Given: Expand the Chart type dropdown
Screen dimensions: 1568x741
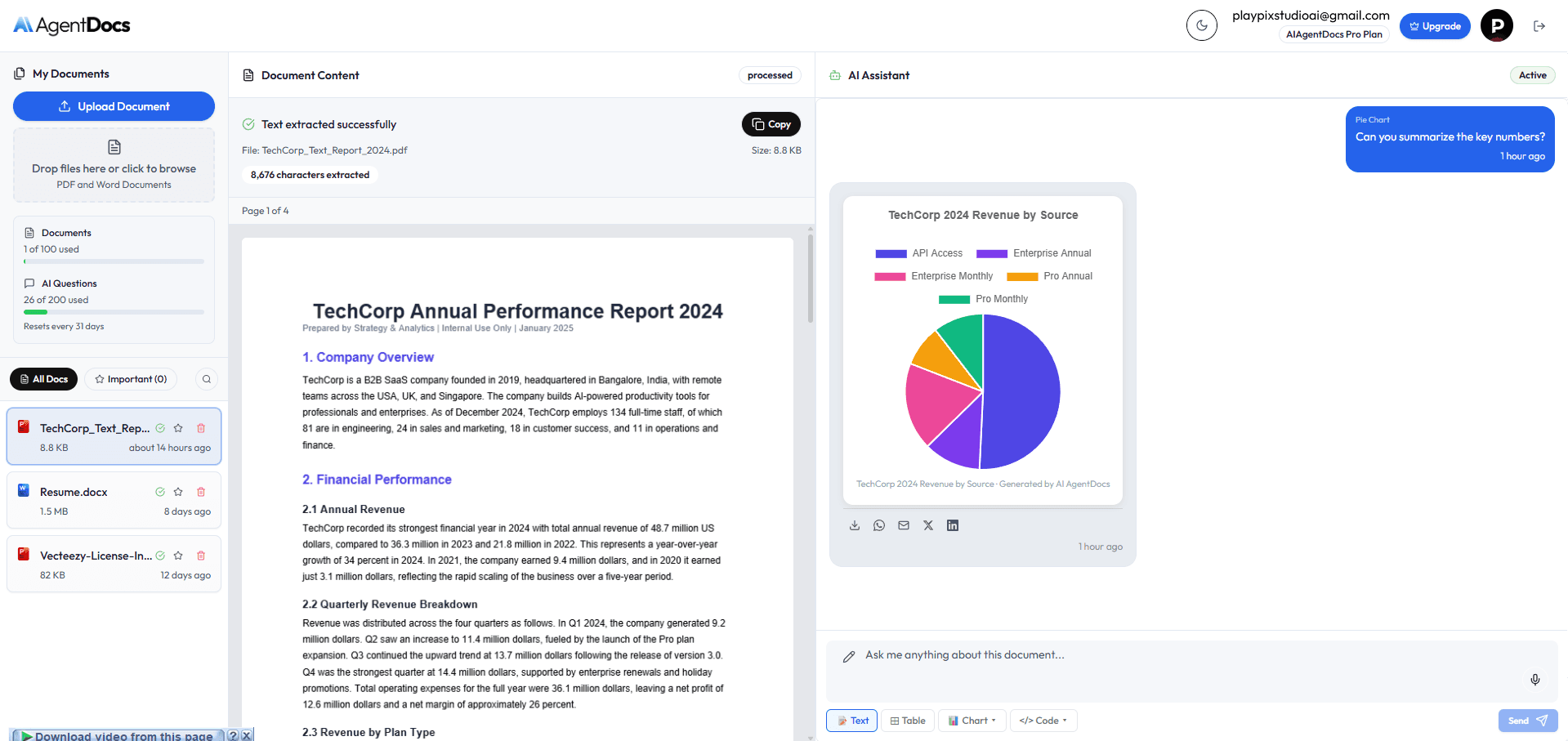Looking at the screenshot, I should 972,721.
